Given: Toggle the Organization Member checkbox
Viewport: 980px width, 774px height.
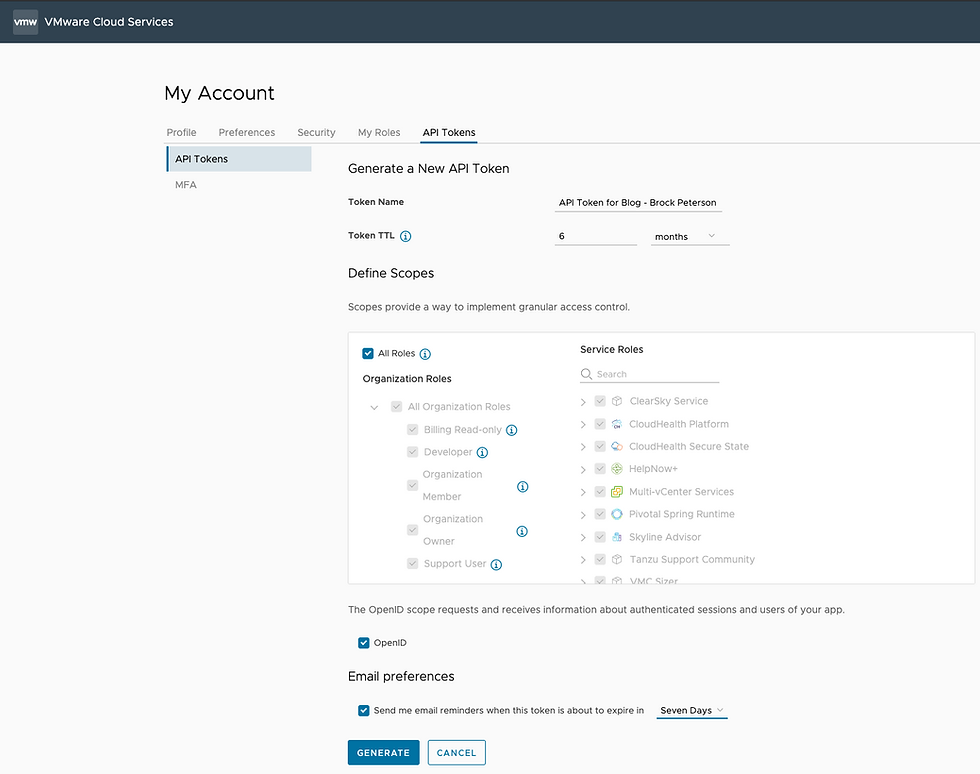Looking at the screenshot, I should tap(412, 485).
